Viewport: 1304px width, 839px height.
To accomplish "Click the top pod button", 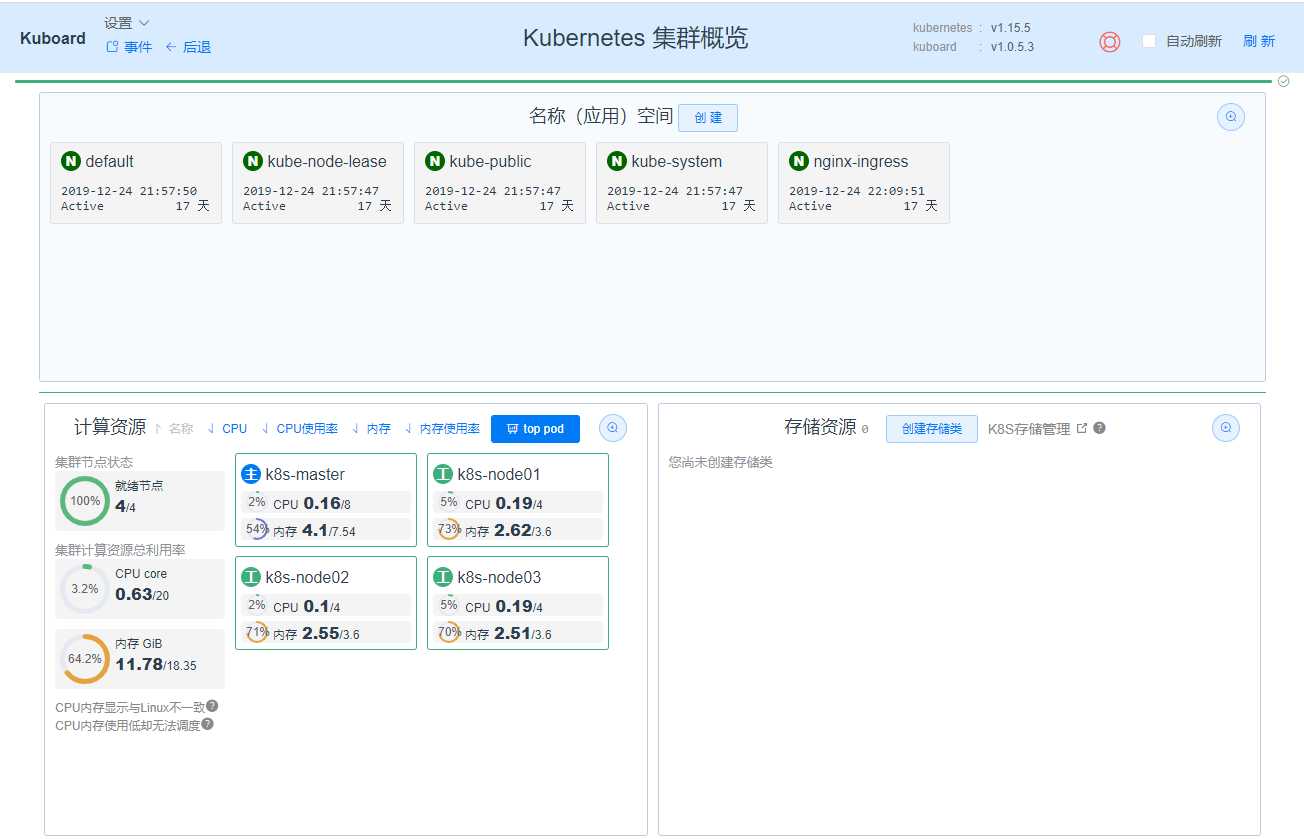I will coord(535,429).
